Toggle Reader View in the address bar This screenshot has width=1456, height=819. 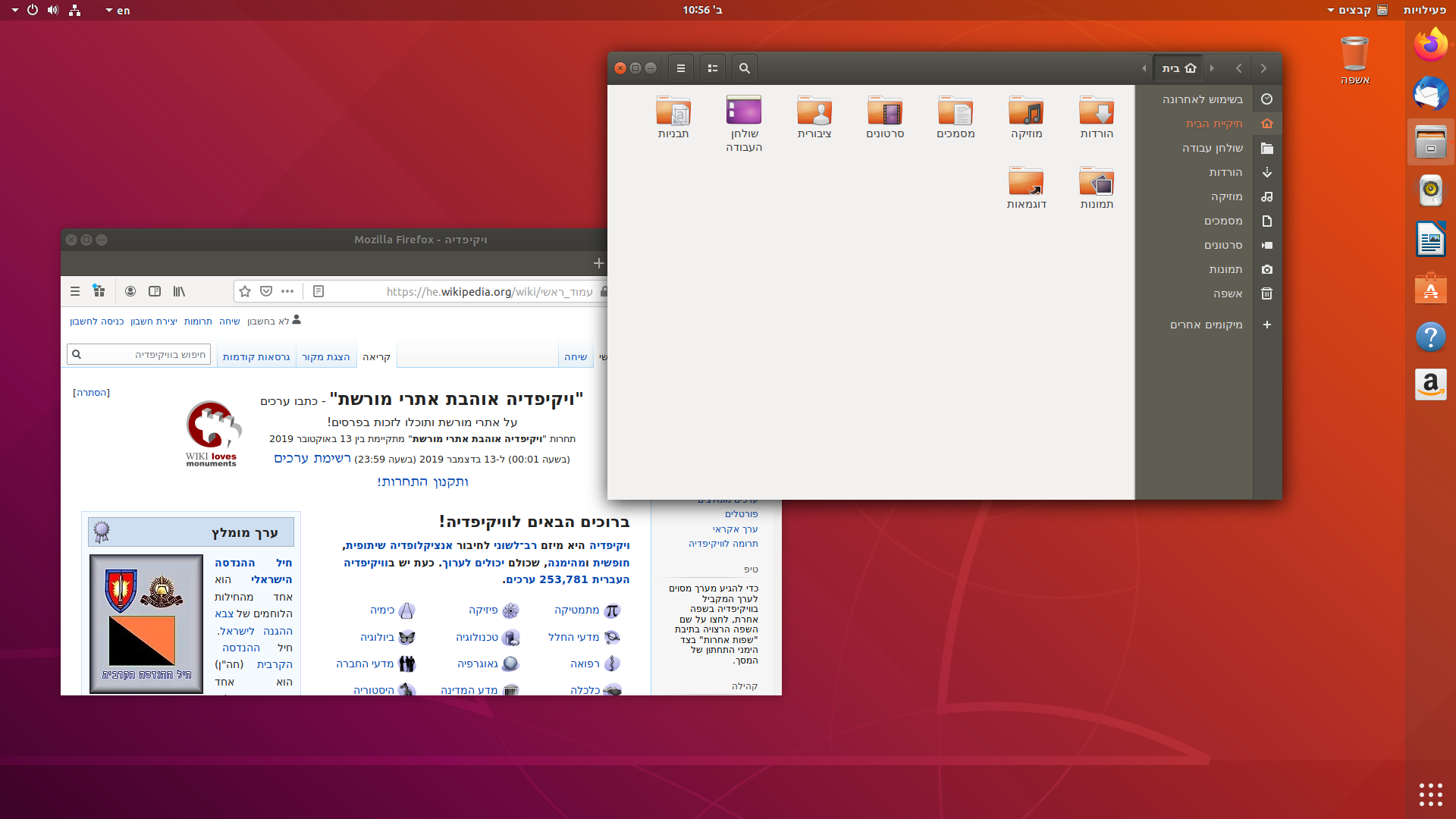tap(318, 291)
